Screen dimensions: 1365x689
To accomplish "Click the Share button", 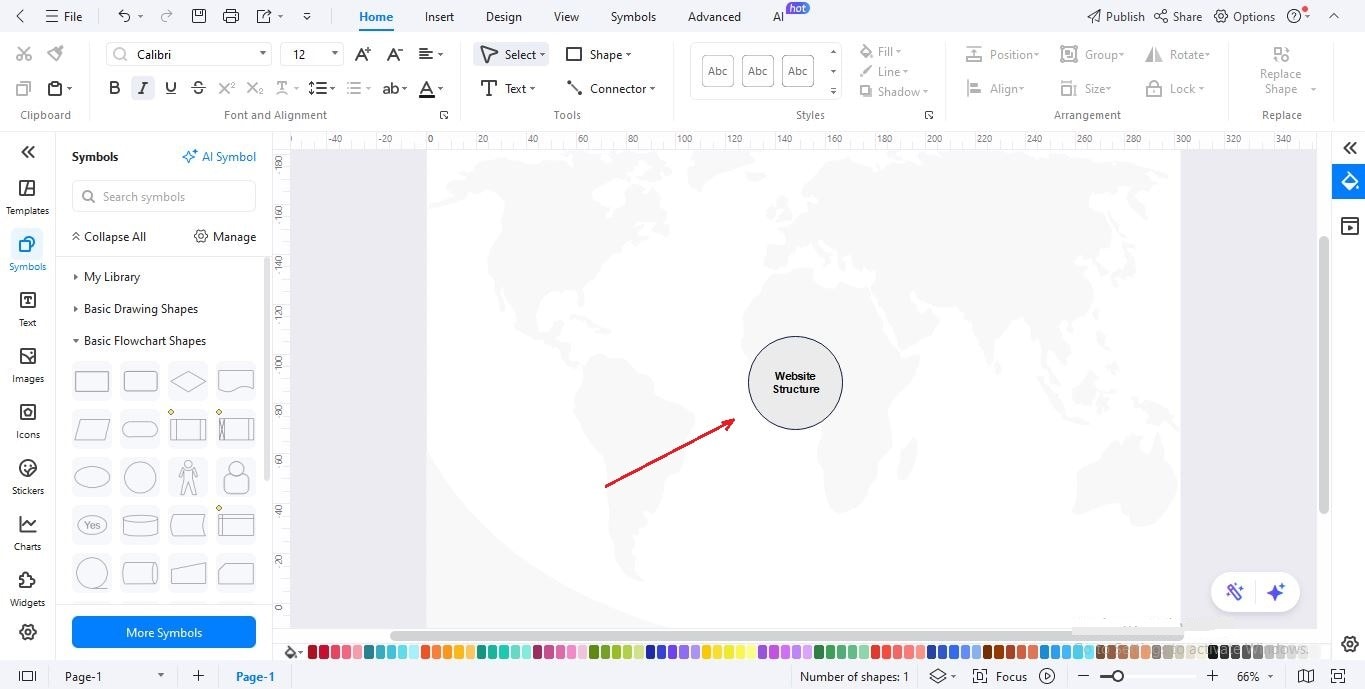I will (x=1177, y=16).
